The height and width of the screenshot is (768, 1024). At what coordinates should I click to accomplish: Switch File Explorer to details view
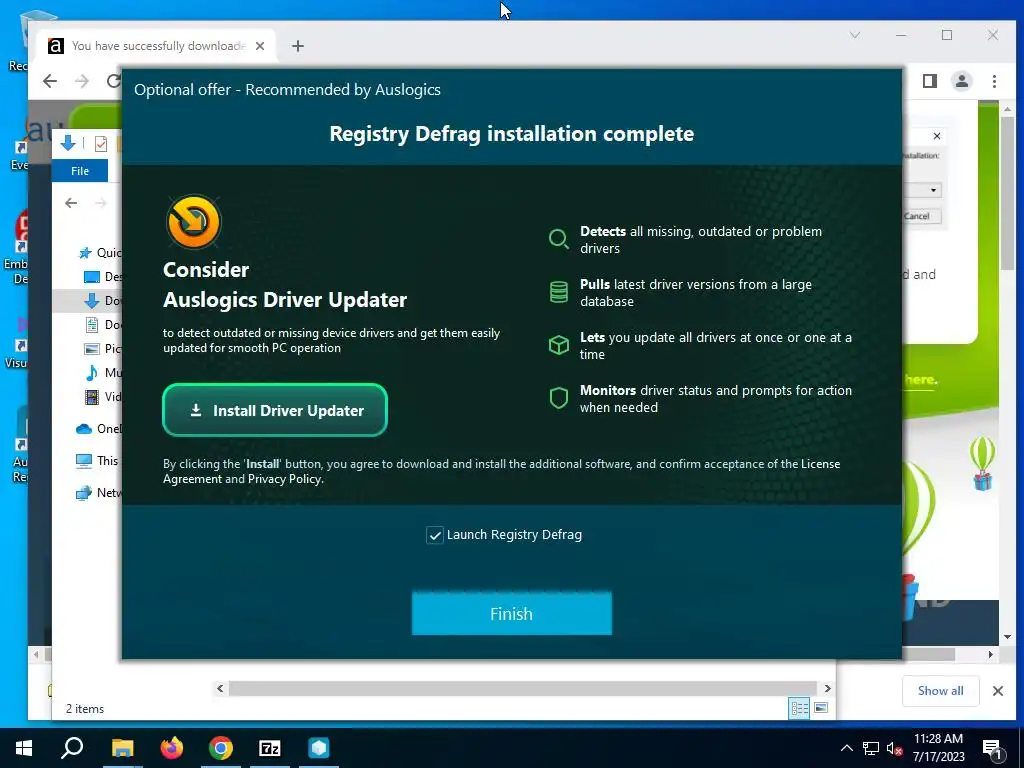799,708
